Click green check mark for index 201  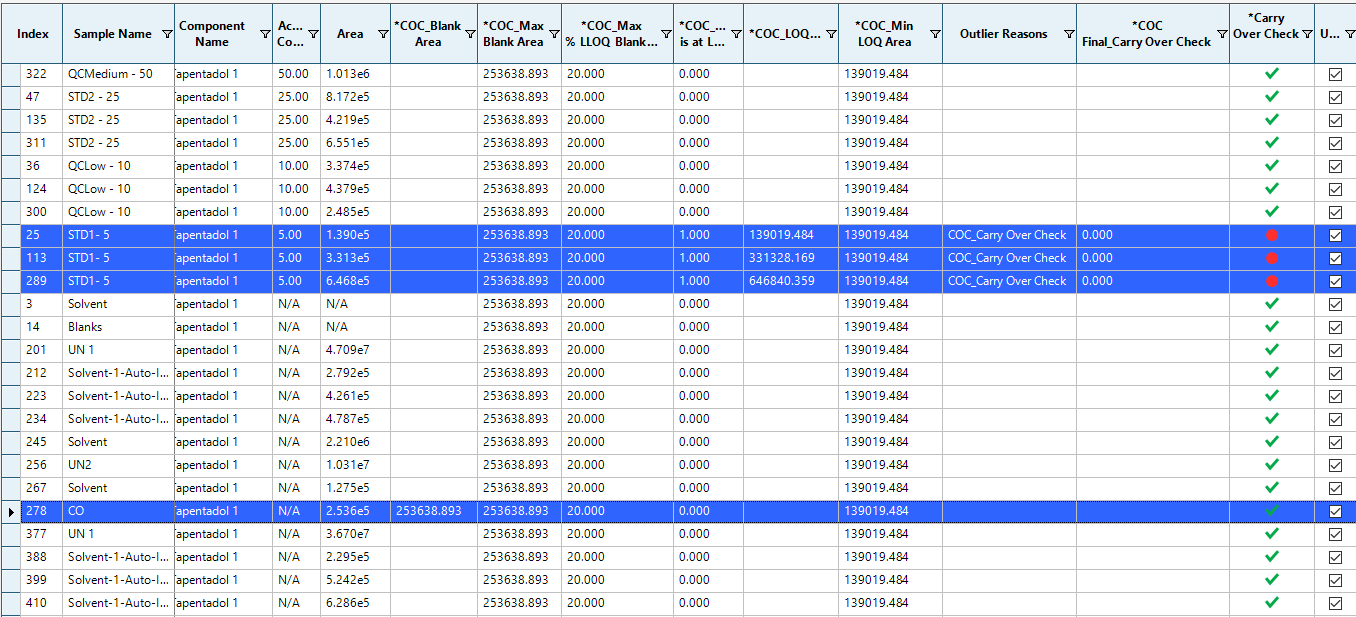[x=1272, y=350]
